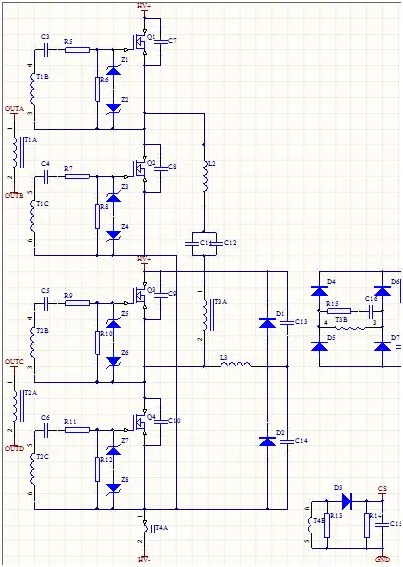This screenshot has height=567, width=403.
Task: Click transformer primary T1A
Action: point(18,152)
